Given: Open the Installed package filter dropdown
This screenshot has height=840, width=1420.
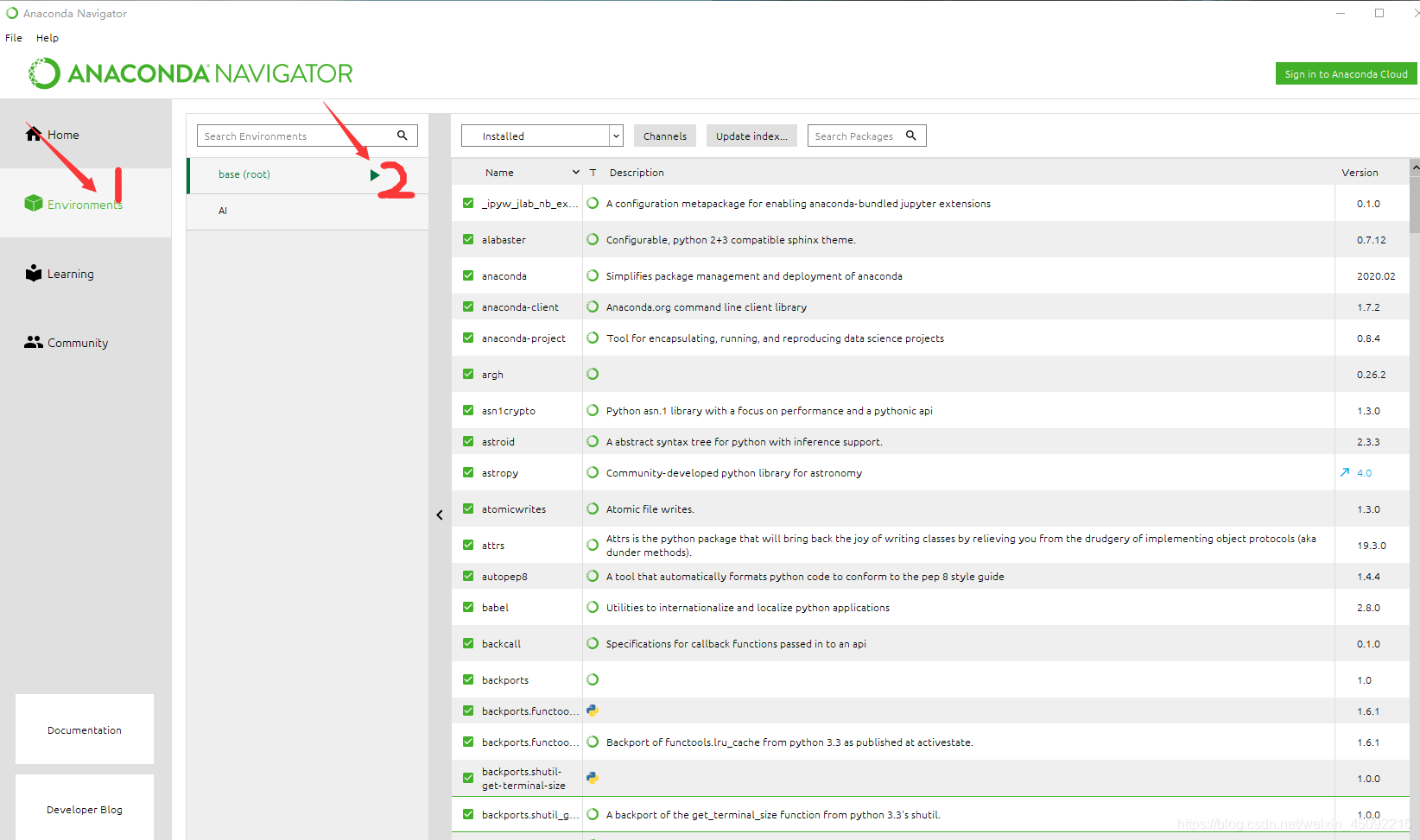Looking at the screenshot, I should coord(542,136).
